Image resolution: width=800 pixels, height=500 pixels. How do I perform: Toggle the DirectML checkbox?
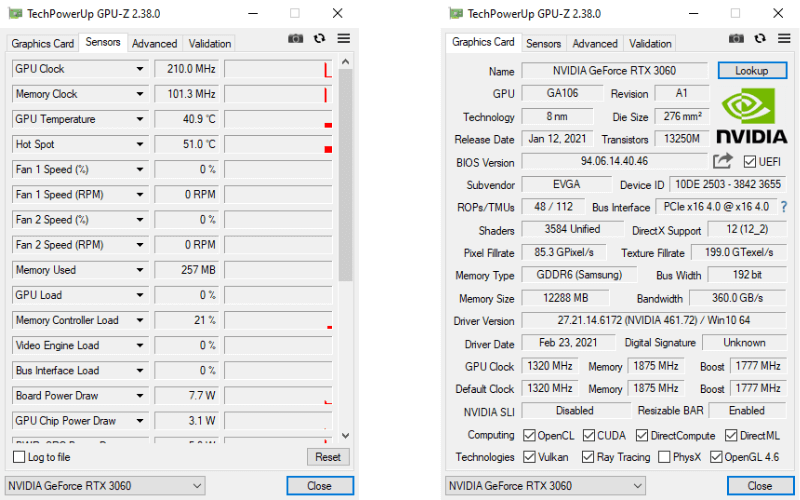pyautogui.click(x=731, y=435)
